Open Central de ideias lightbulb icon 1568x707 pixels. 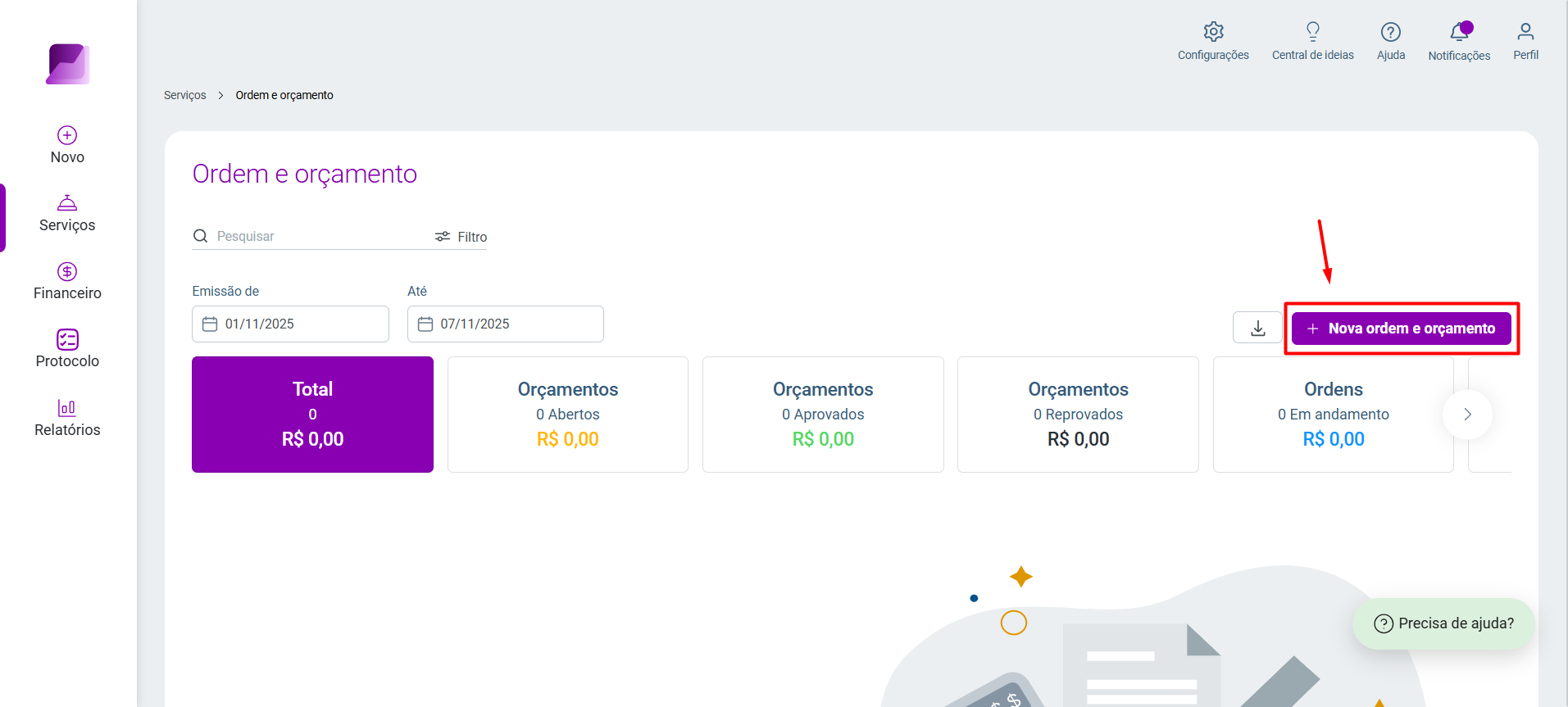1312,32
